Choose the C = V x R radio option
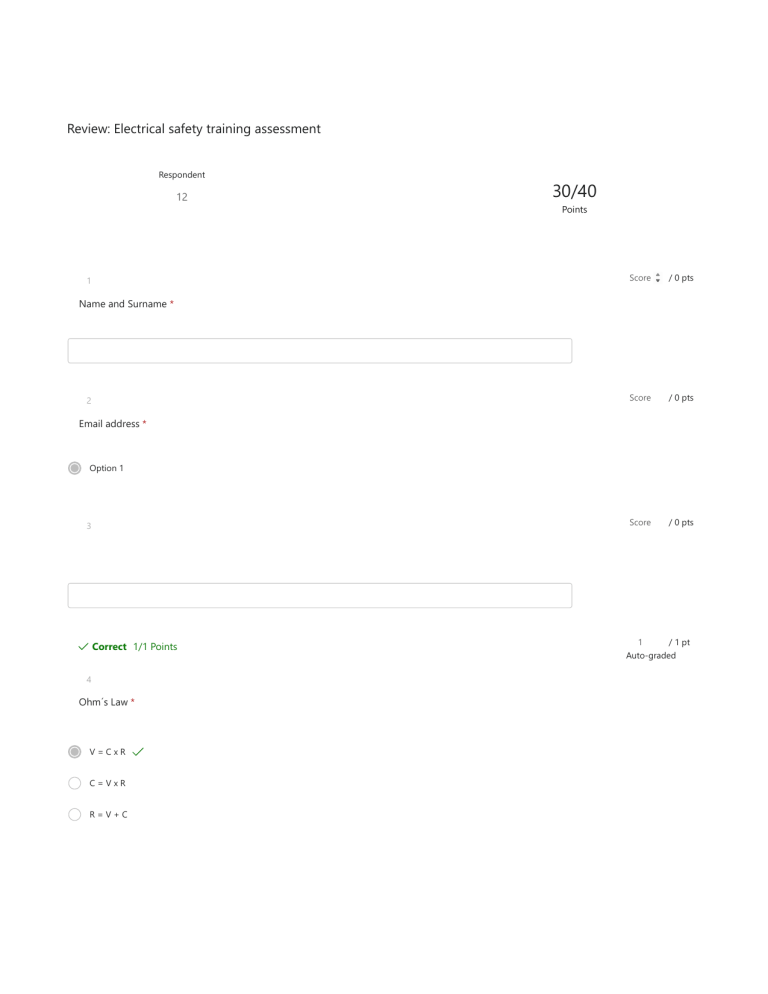Screen dimensions: 768x994 click(x=75, y=783)
